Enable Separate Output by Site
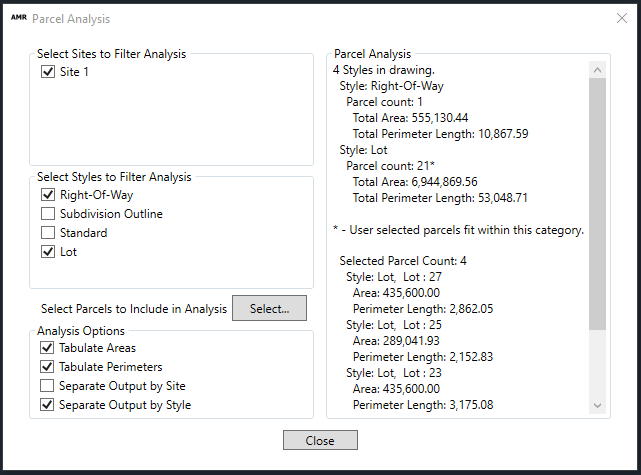The width and height of the screenshot is (641, 475). pos(48,386)
